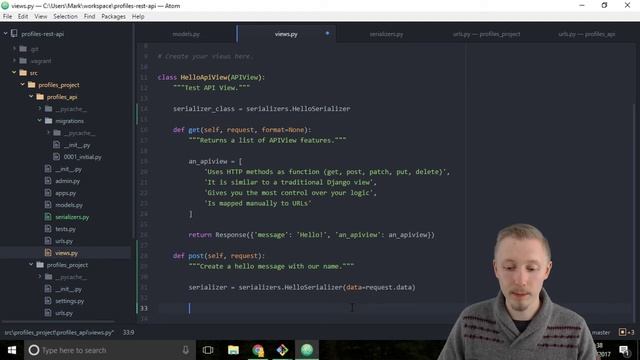Open Google Chrome from taskbar
640x360 pixels.
258,350
